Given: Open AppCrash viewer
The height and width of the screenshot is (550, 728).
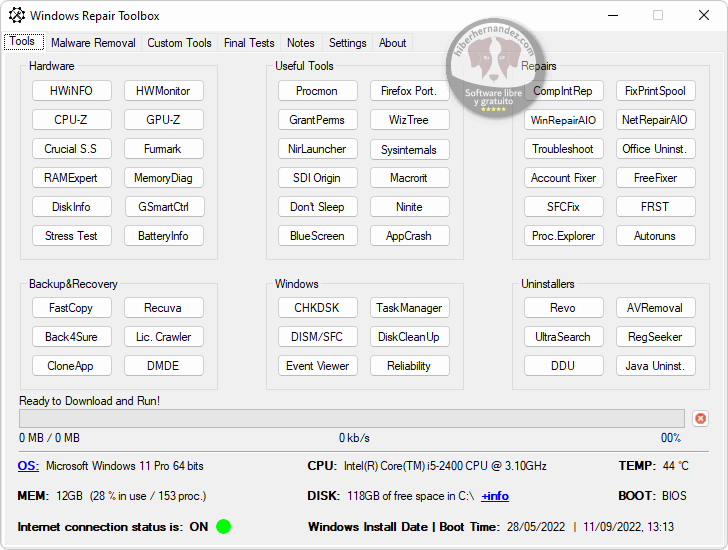Looking at the screenshot, I should 410,236.
